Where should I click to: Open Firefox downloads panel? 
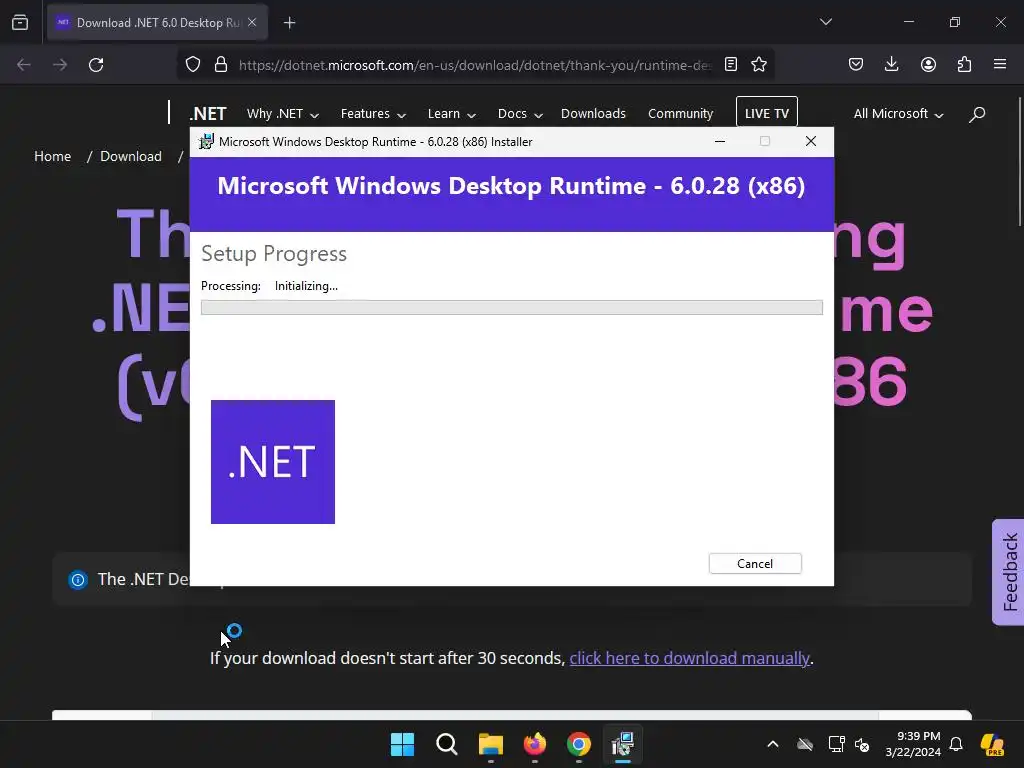click(x=891, y=64)
